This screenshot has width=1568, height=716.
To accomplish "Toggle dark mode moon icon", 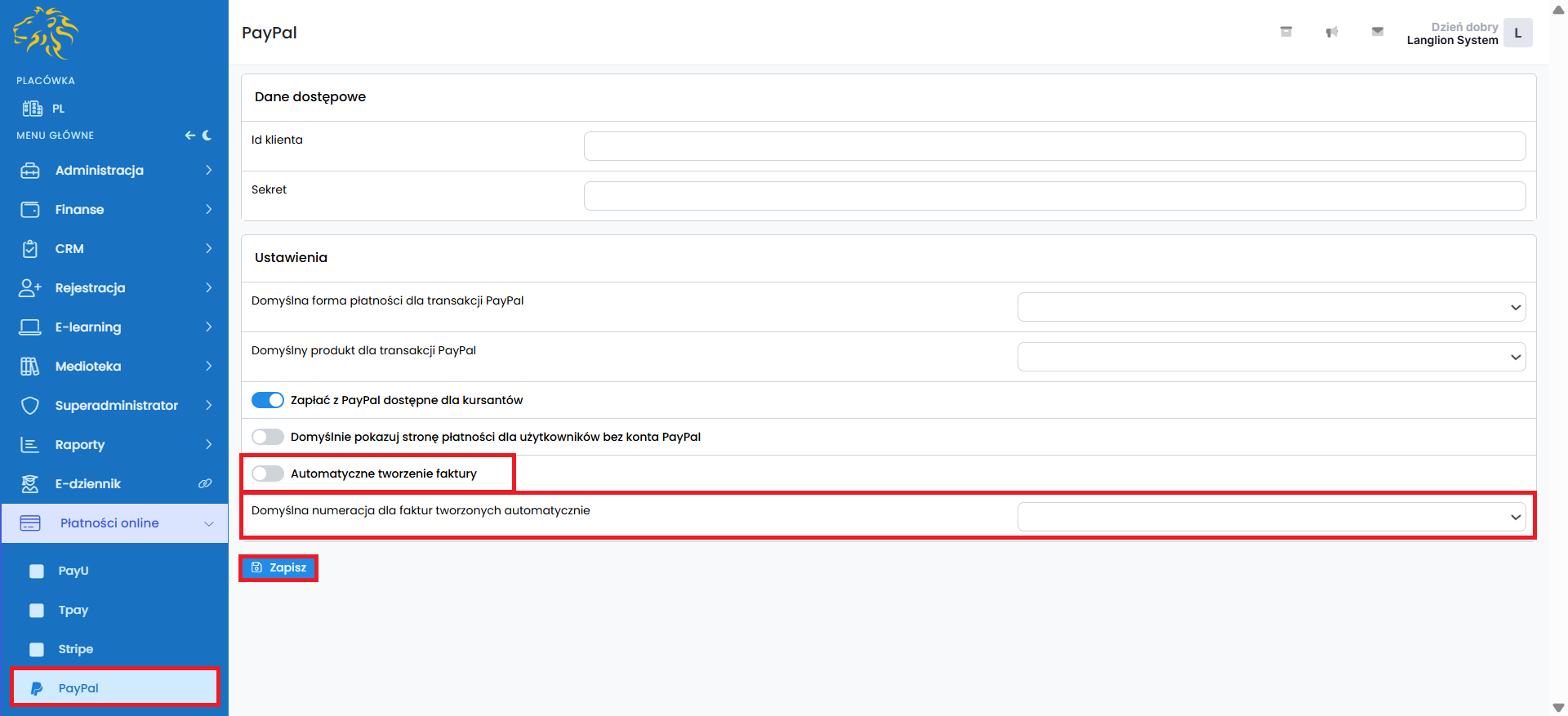I will 207,136.
